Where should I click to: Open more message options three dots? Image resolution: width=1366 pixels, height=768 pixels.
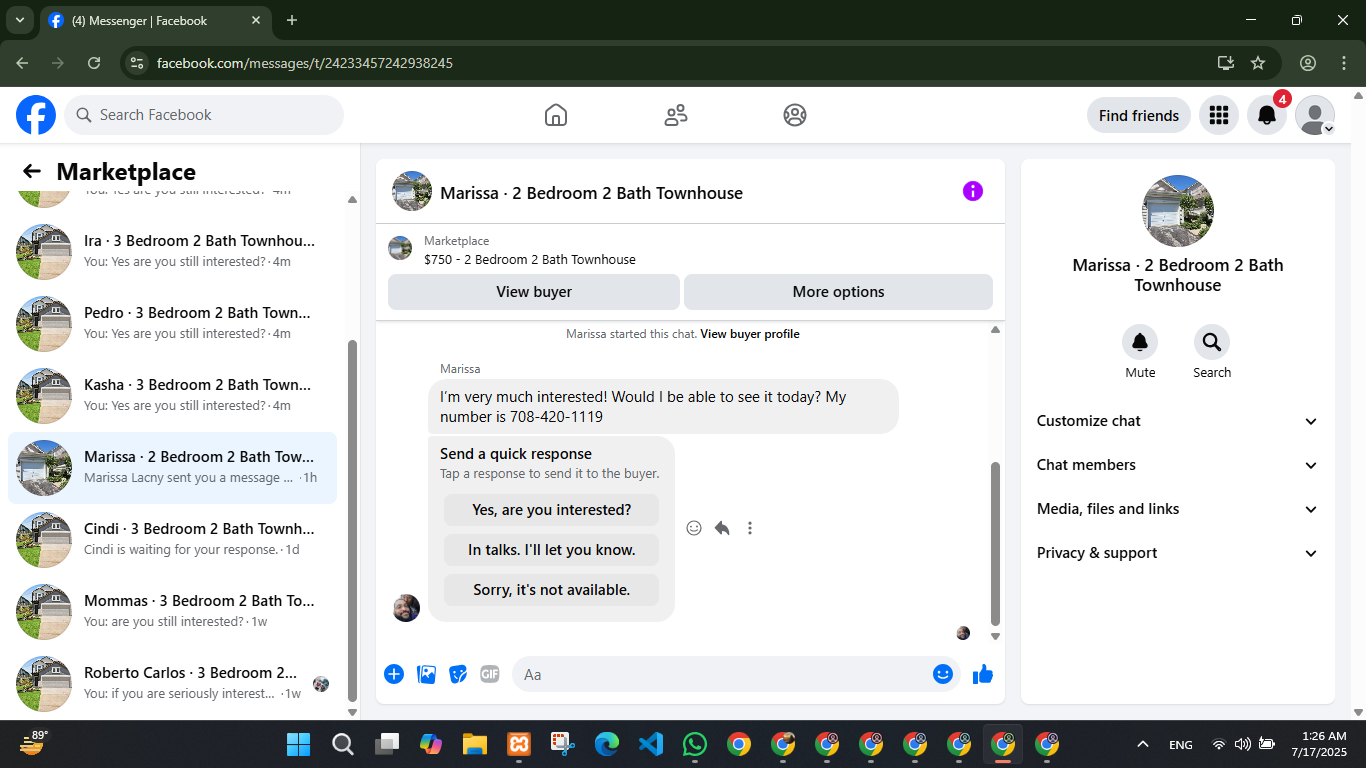pos(750,528)
